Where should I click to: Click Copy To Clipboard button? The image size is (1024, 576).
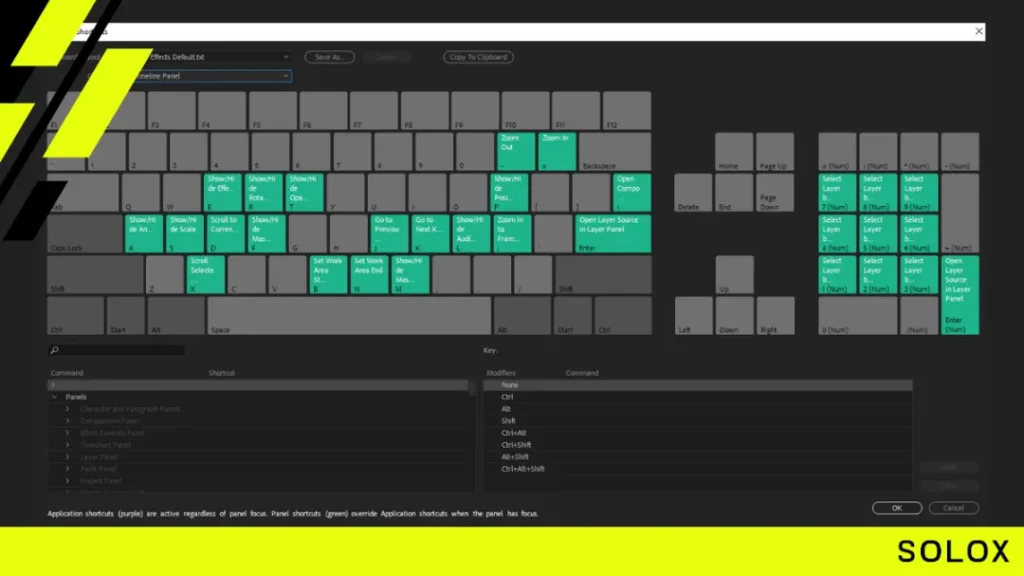click(478, 57)
